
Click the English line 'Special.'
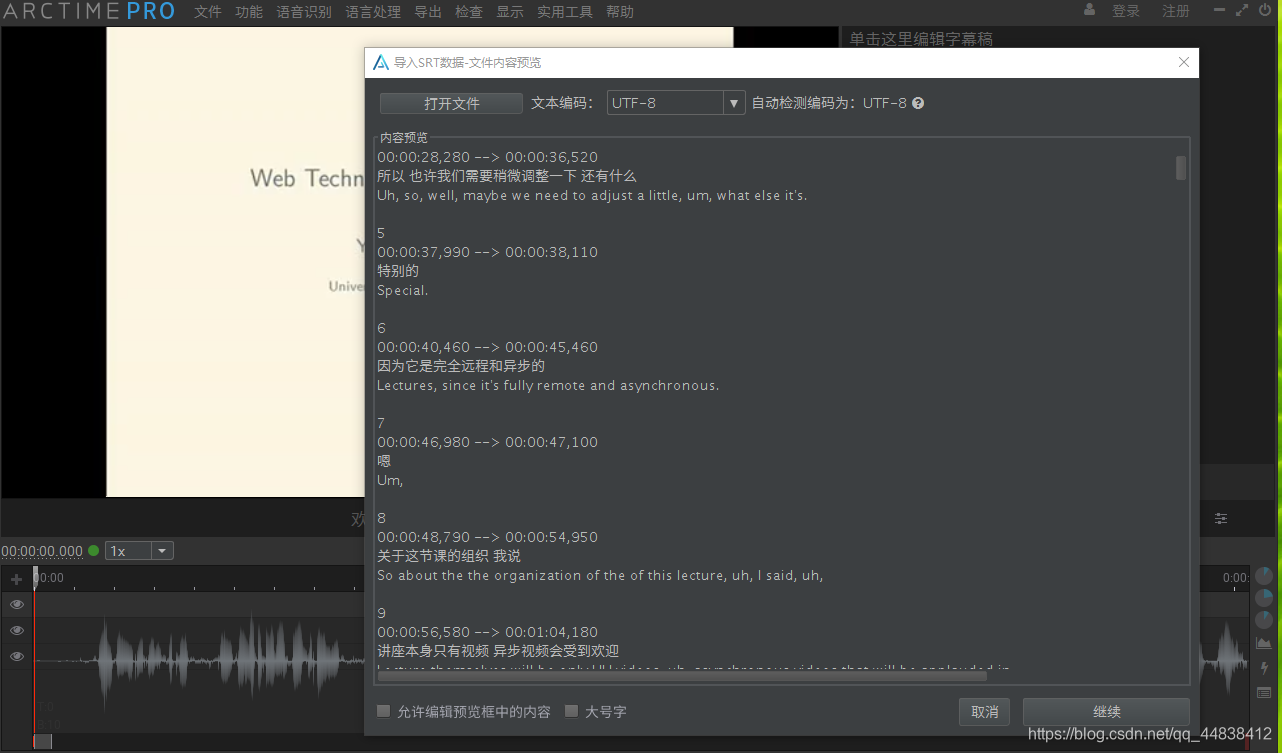click(402, 290)
